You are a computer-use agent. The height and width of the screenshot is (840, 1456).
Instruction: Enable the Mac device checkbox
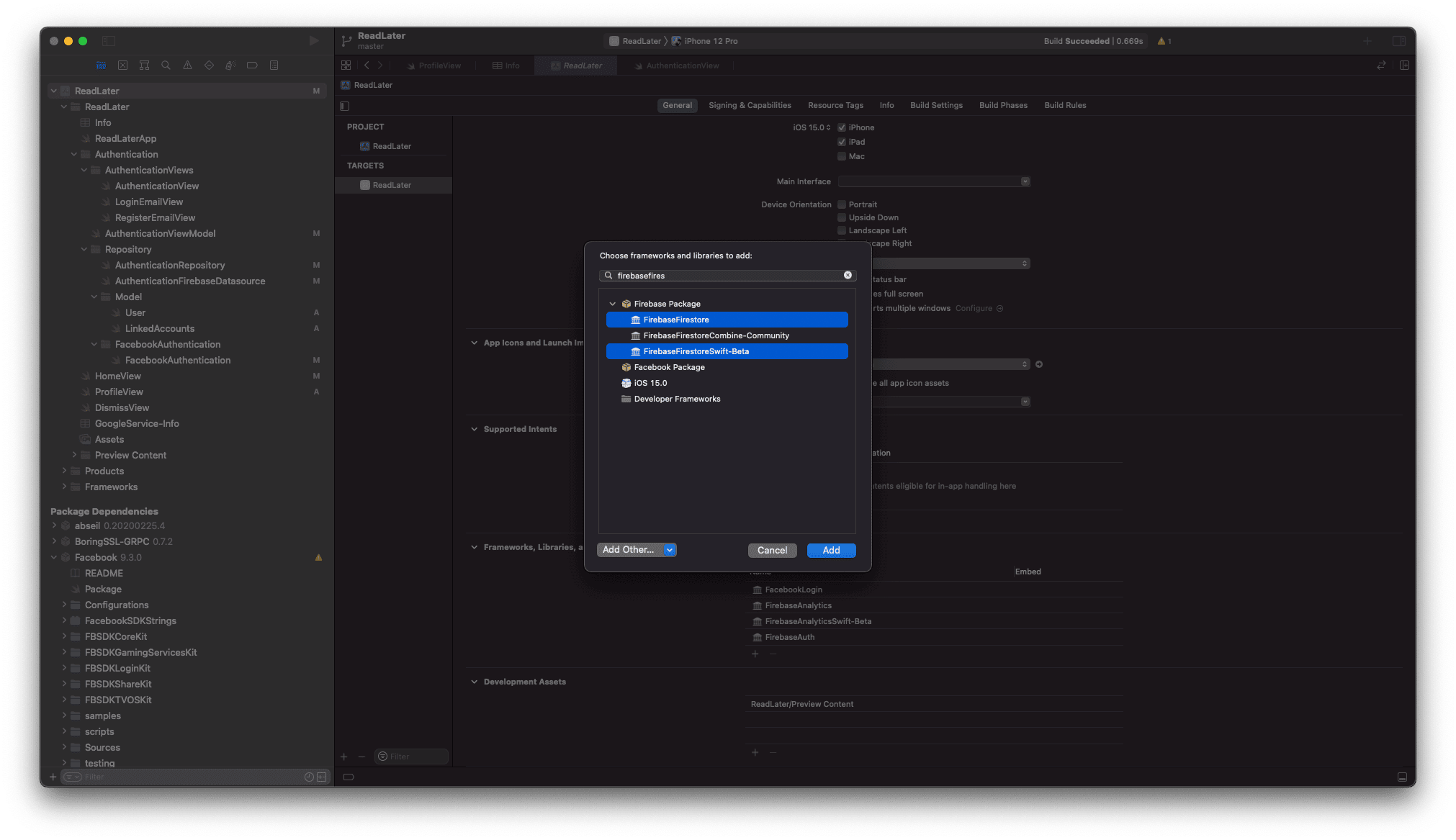pyautogui.click(x=842, y=156)
